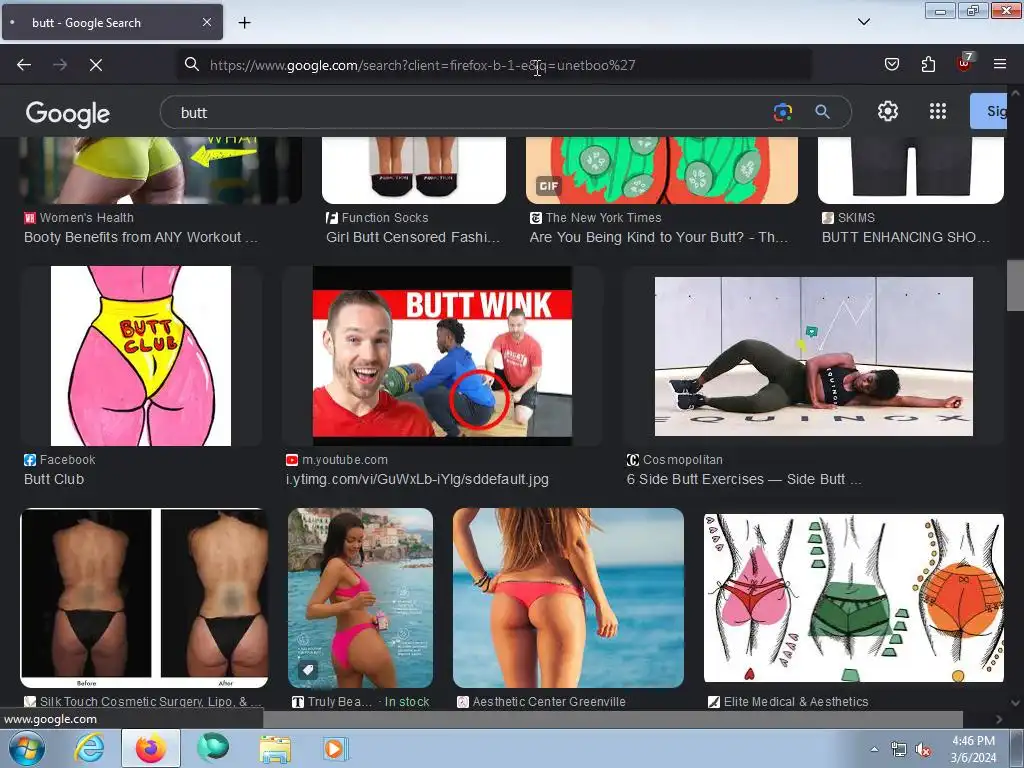Open the before and after surgery thumbnail
1024x768 pixels.
pyautogui.click(x=144, y=598)
